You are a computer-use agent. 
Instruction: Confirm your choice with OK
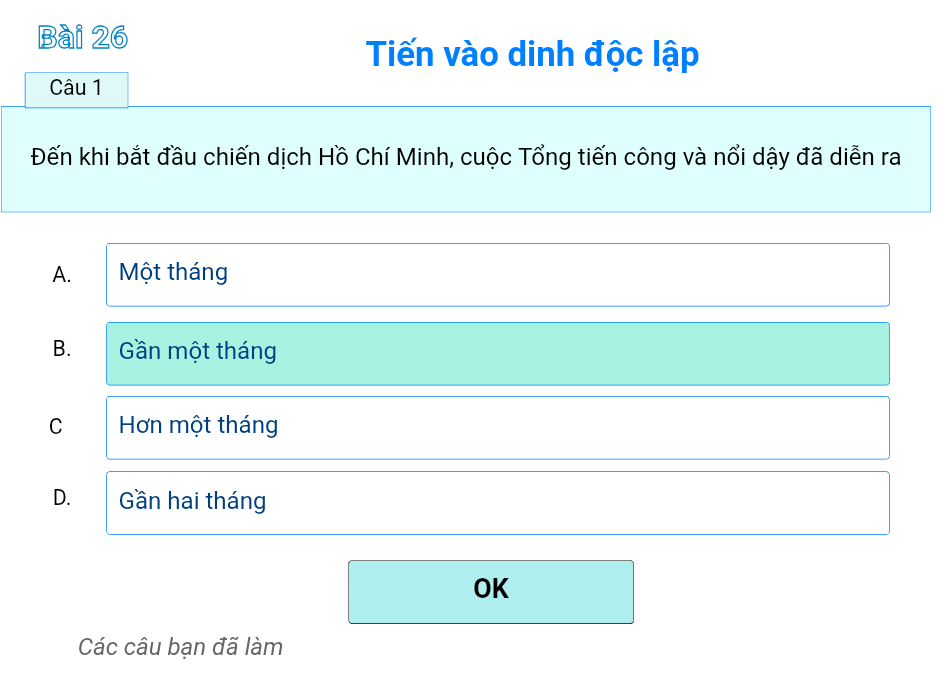click(x=490, y=590)
